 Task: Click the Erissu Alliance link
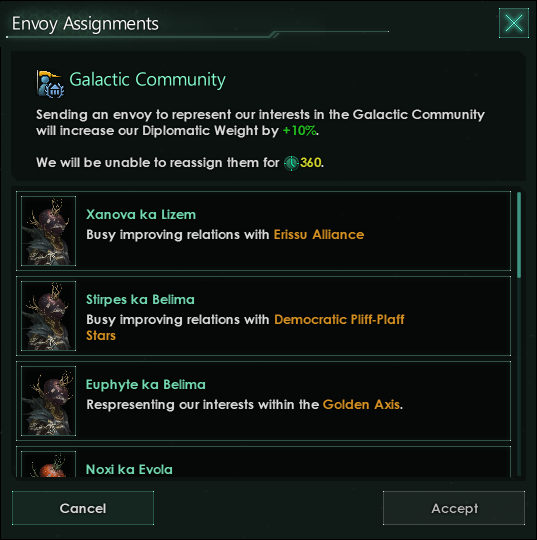click(319, 235)
